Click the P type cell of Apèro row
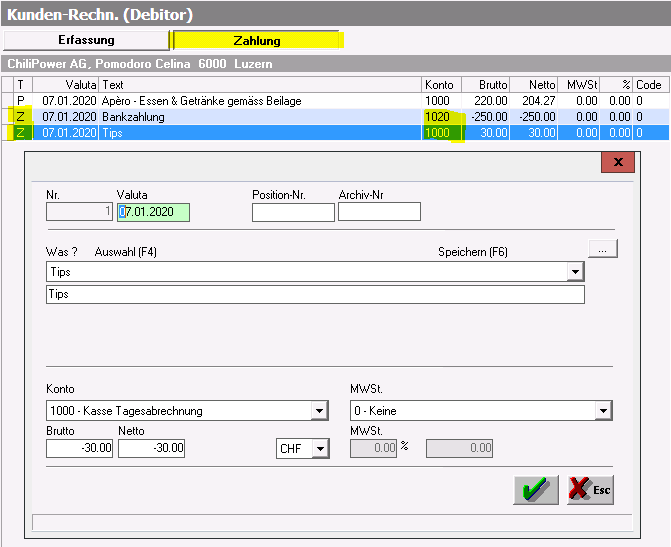Viewport: 671px width, 547px height. tap(21, 101)
